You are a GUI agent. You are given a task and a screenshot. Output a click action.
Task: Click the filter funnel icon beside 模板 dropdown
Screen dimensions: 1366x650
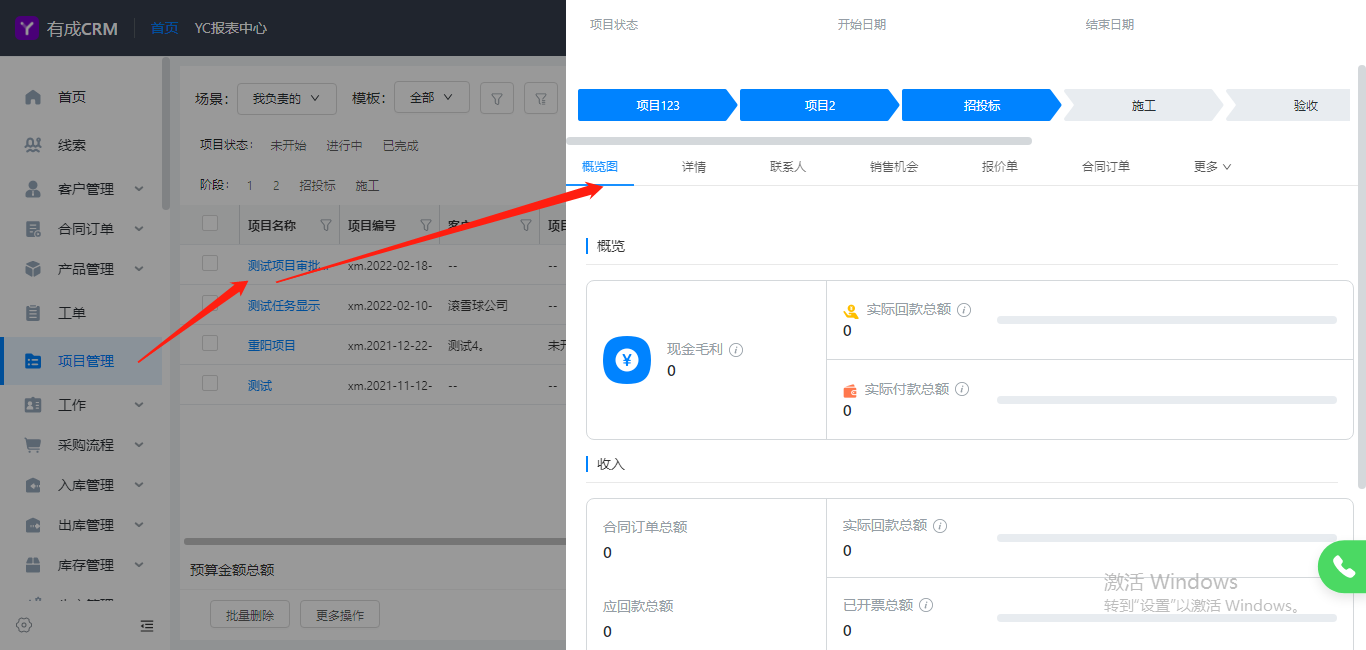click(x=498, y=98)
